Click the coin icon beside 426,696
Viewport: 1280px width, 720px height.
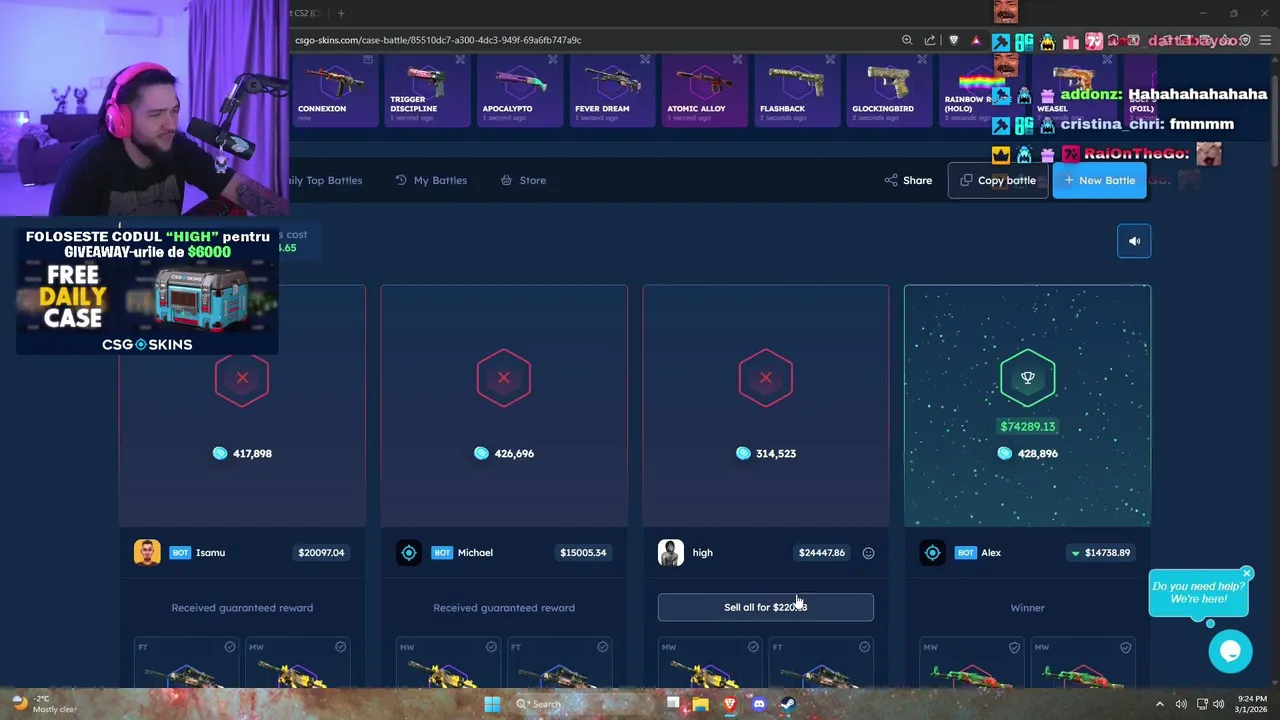[481, 453]
